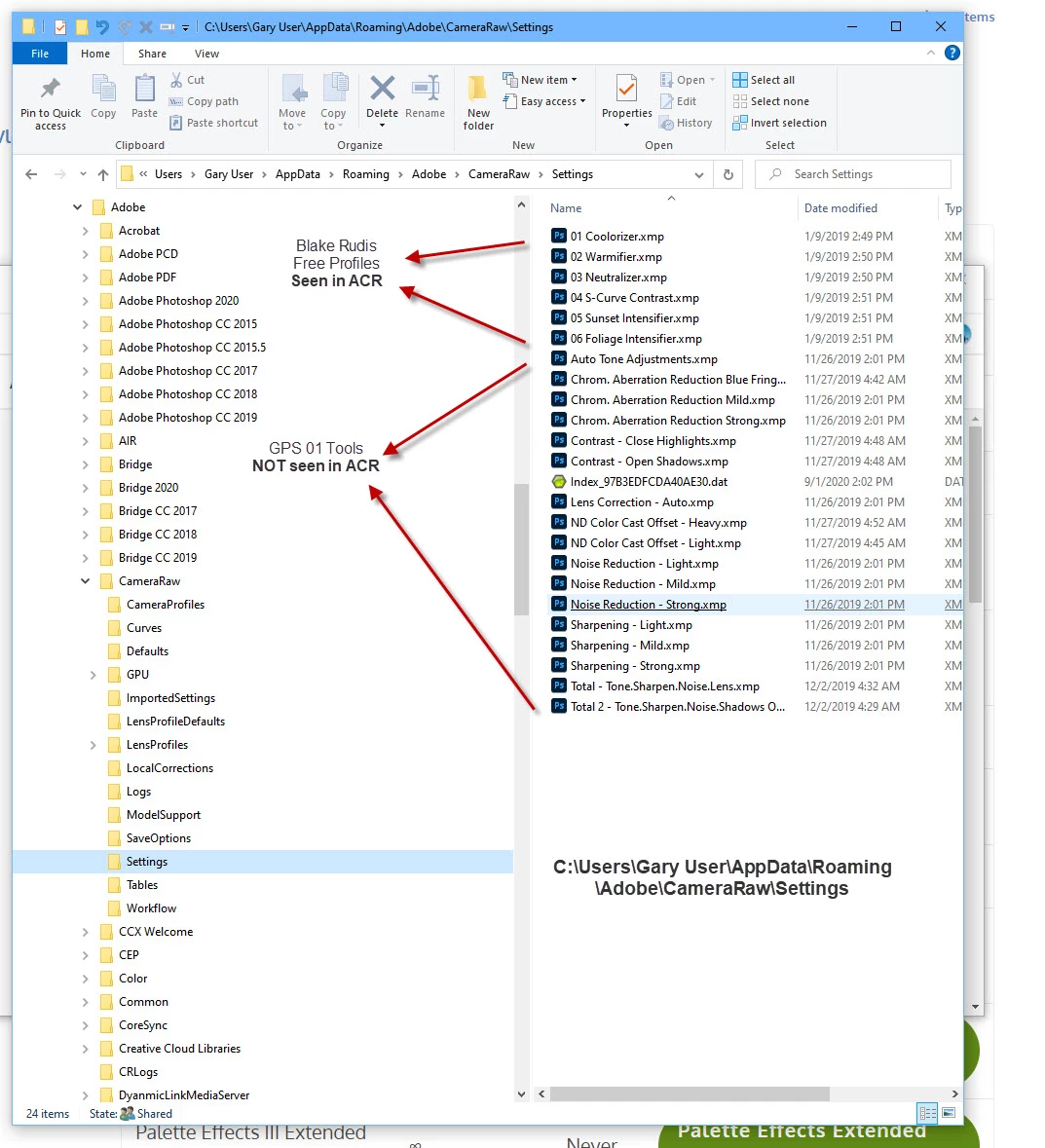Collapse the Adobe folder tree node

click(78, 207)
